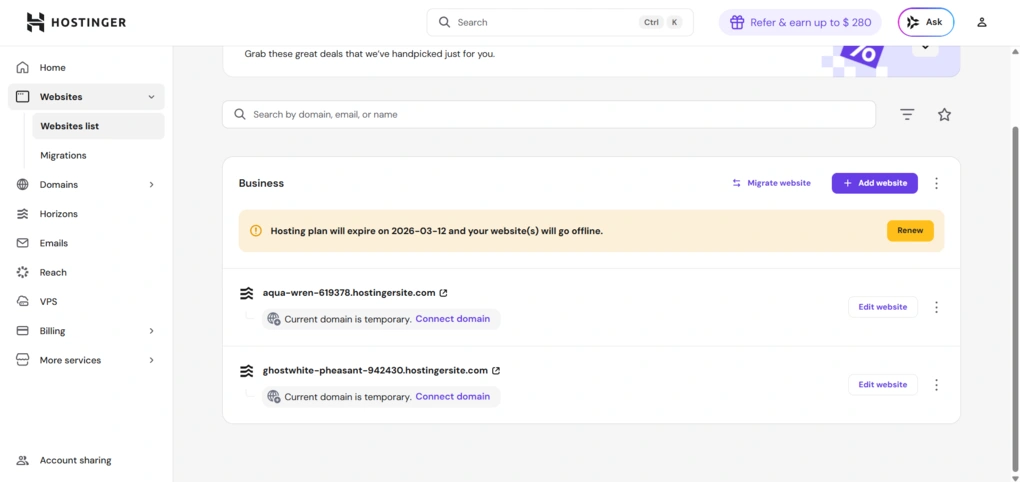Click the magnifier icon in the top search bar
Screen dimensions: 1020x482
(x=444, y=22)
